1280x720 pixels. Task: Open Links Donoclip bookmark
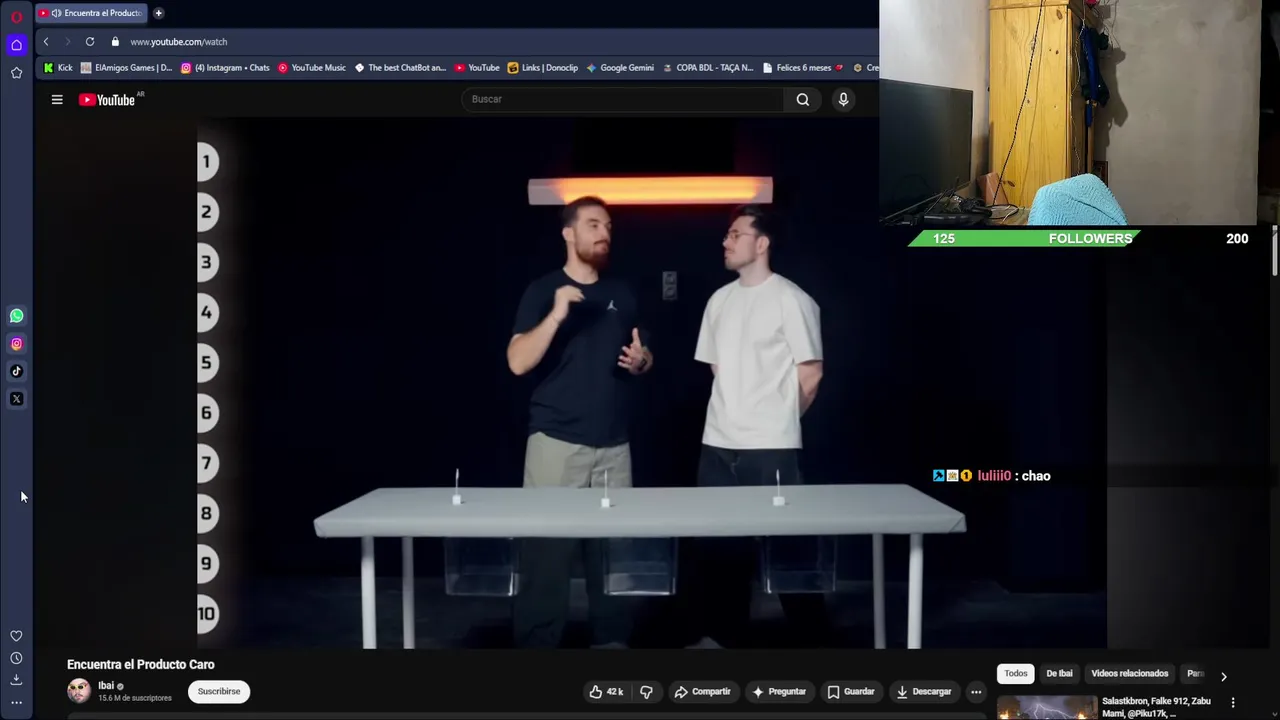click(543, 68)
